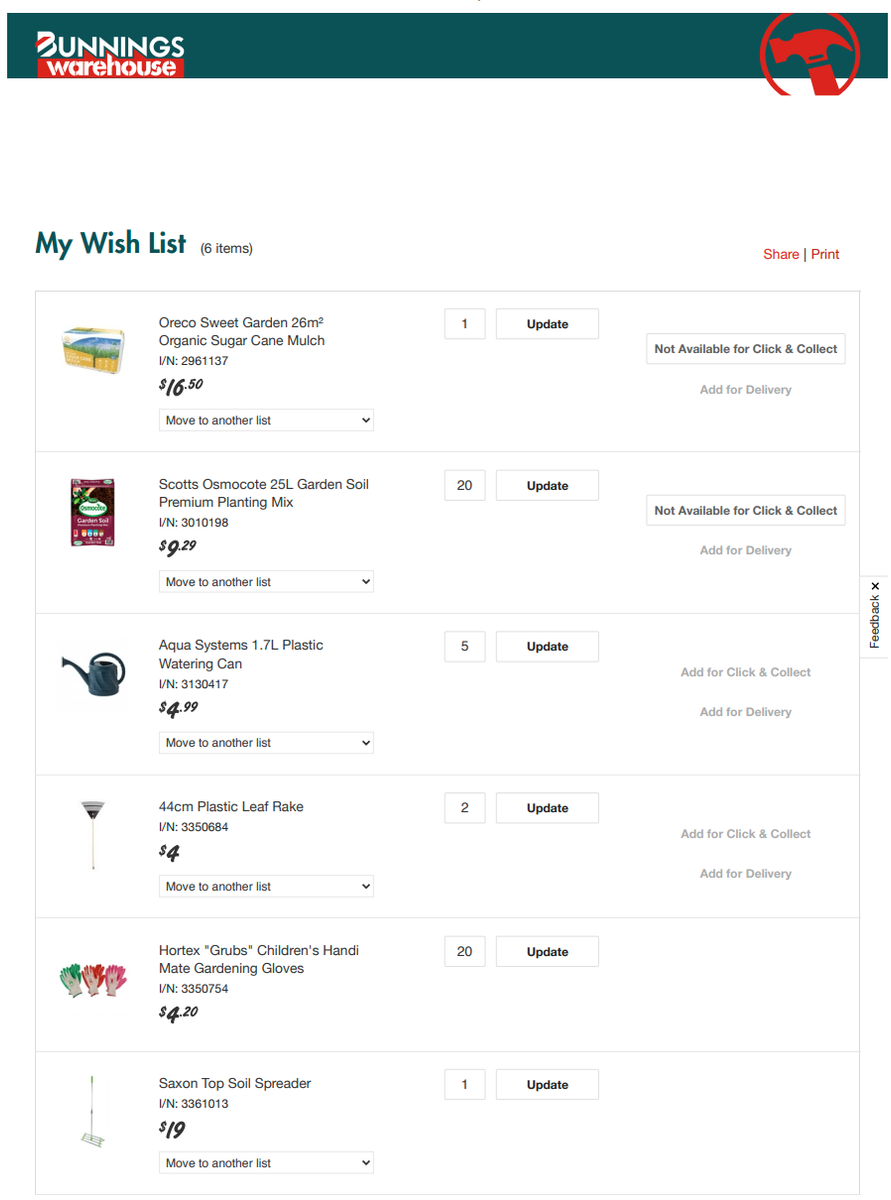
Task: Update quantity for Osmocote Garden Soil
Action: [x=547, y=486]
